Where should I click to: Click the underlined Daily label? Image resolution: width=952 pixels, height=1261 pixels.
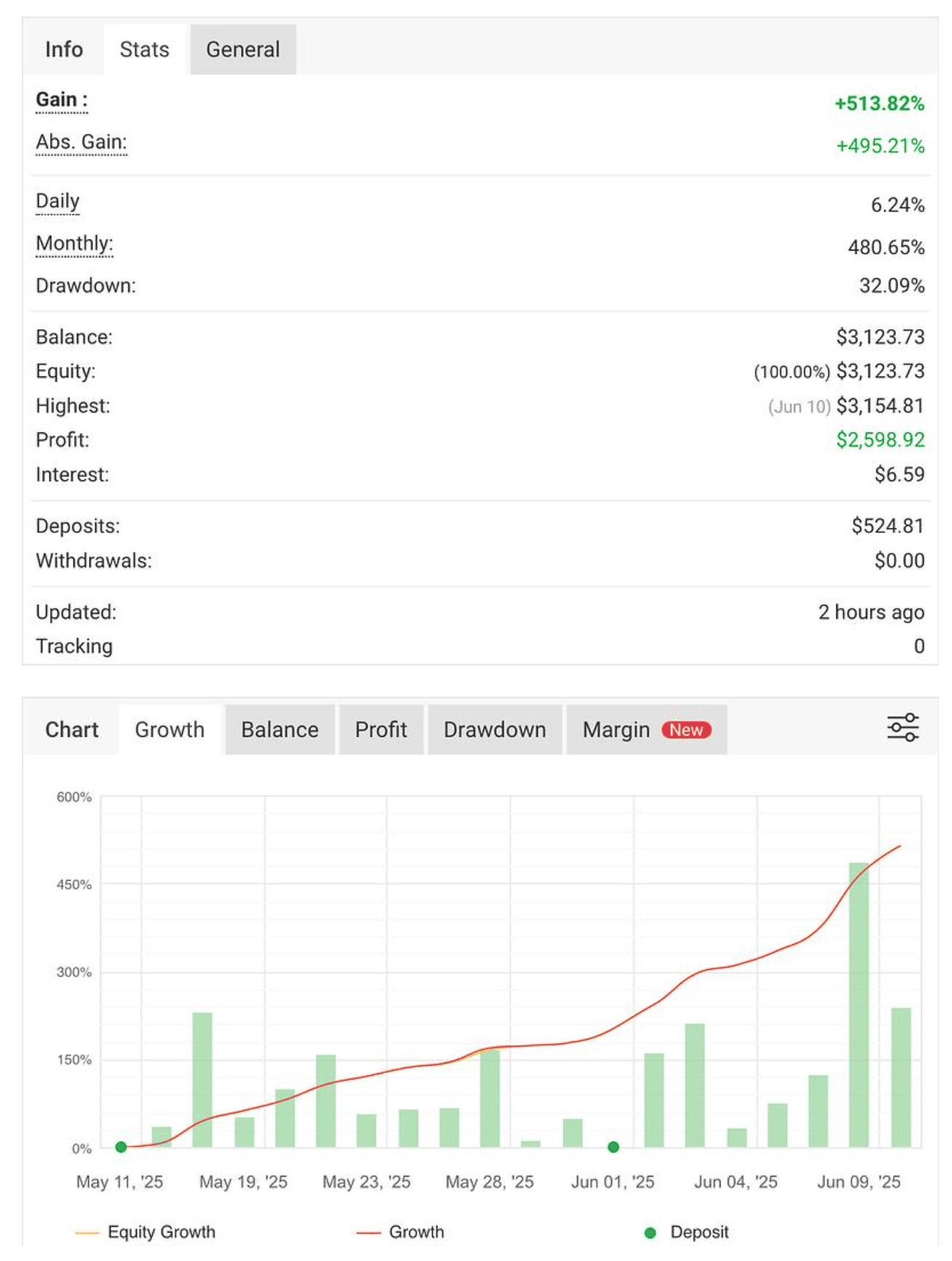point(57,201)
